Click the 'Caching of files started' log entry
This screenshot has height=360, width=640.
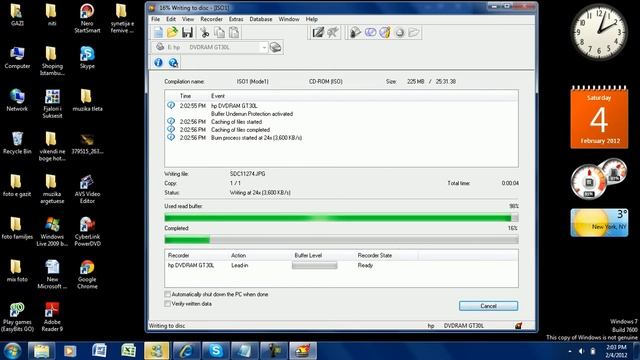pyautogui.click(x=236, y=122)
